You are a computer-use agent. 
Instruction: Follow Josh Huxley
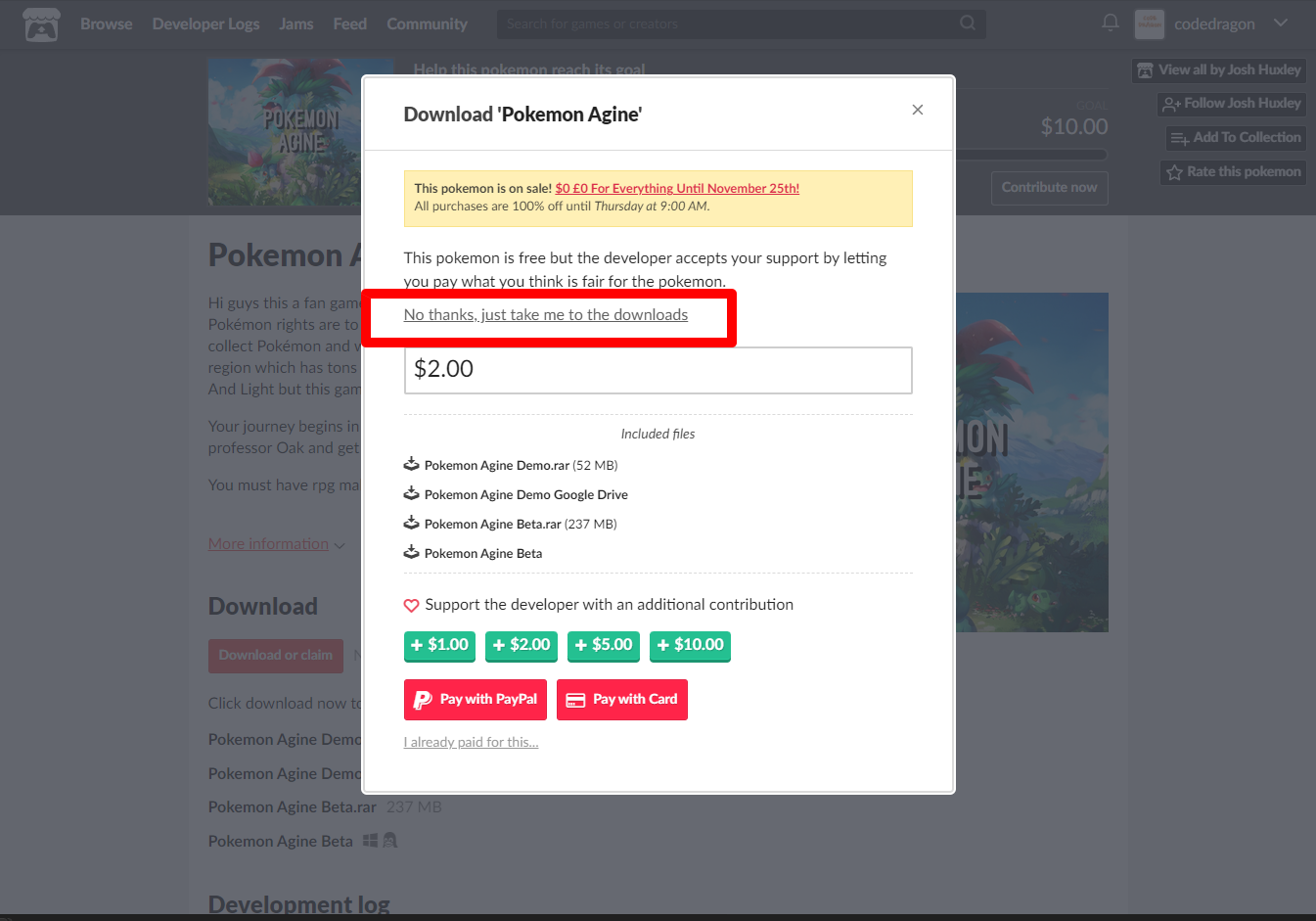tap(1232, 104)
